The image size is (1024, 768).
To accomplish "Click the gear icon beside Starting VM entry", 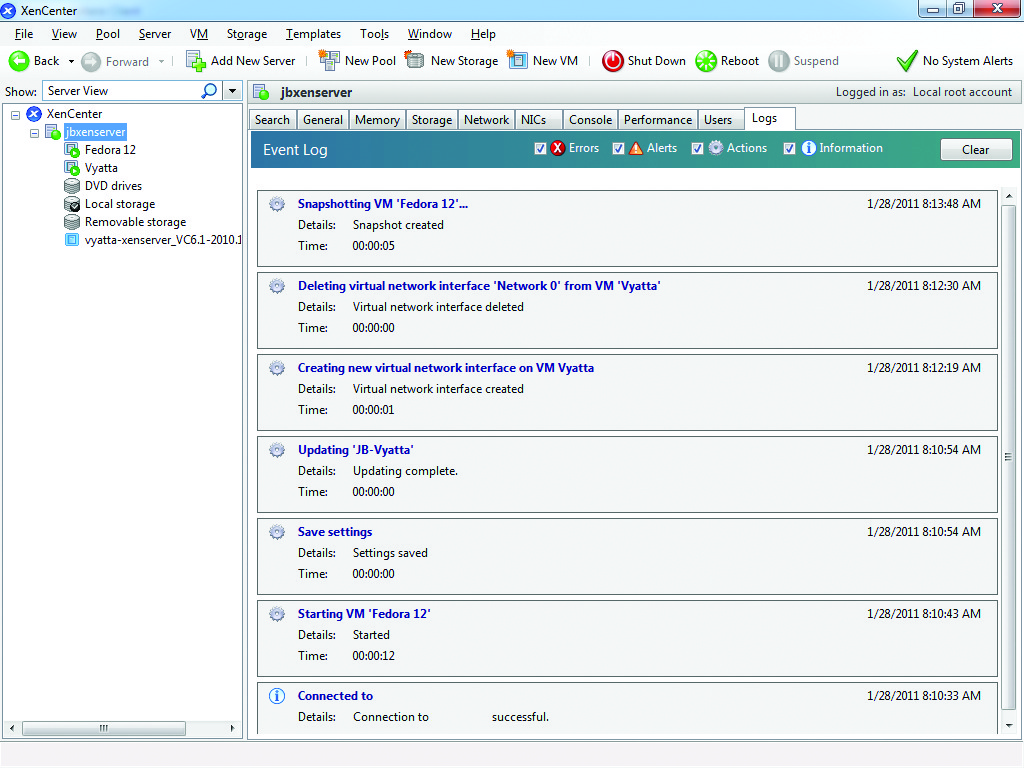I will [x=277, y=614].
